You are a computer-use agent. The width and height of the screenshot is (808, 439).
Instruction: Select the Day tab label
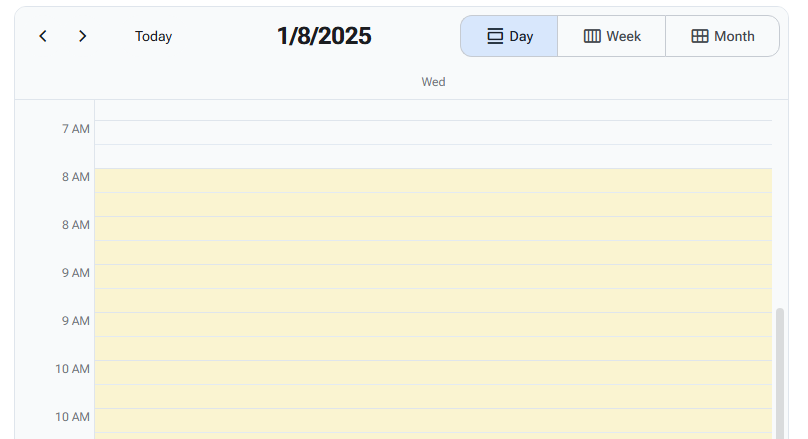521,36
